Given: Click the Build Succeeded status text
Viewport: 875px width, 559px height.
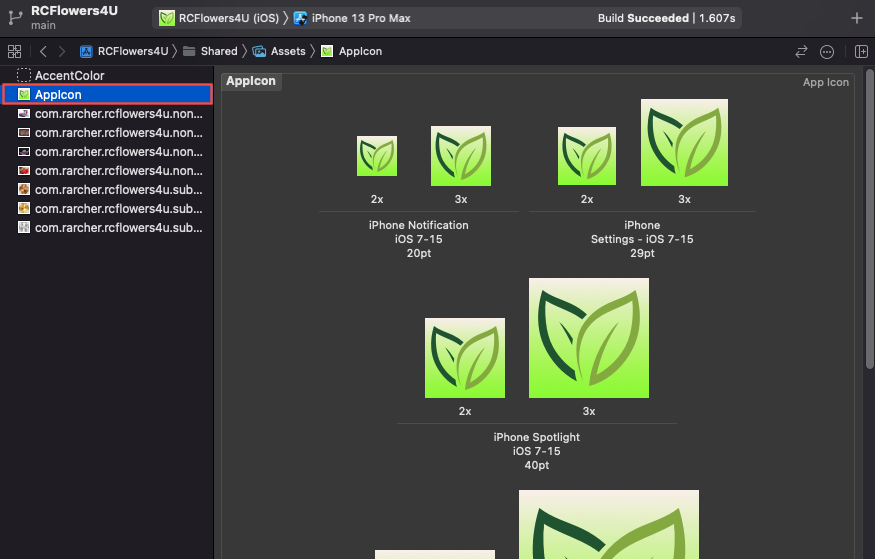Looking at the screenshot, I should pos(666,18).
